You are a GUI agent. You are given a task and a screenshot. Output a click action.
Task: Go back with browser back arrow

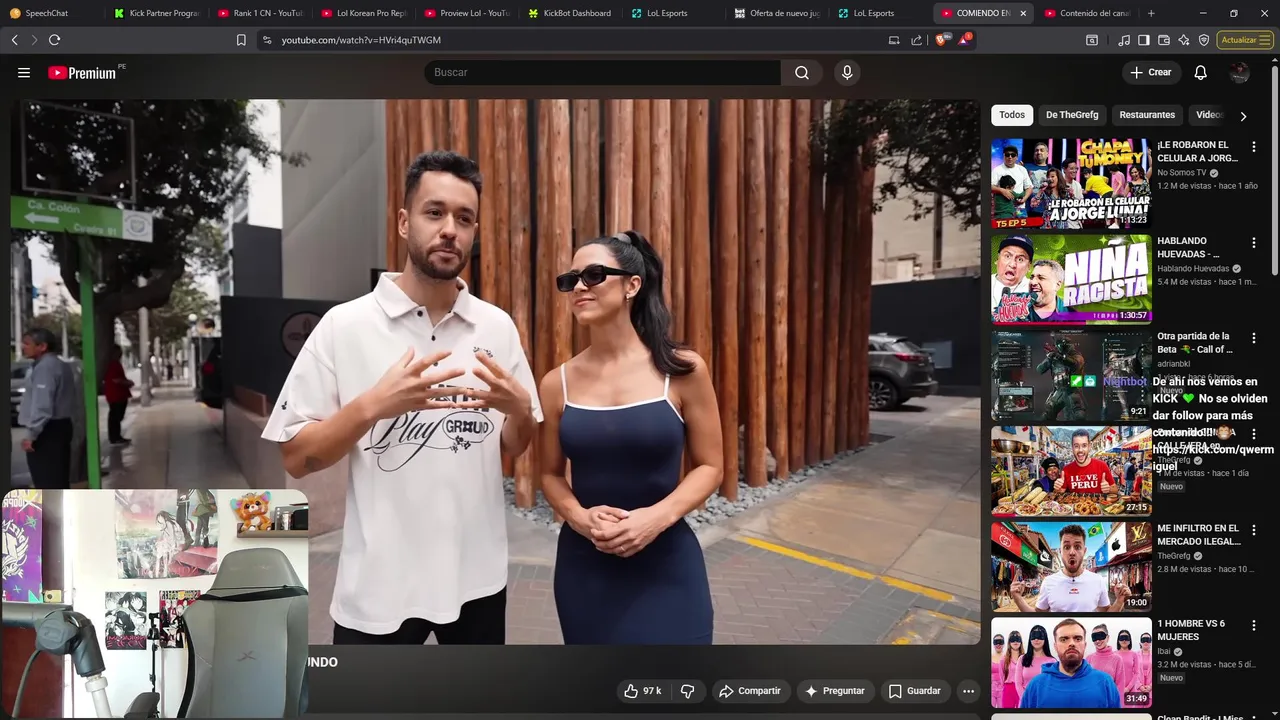click(14, 40)
